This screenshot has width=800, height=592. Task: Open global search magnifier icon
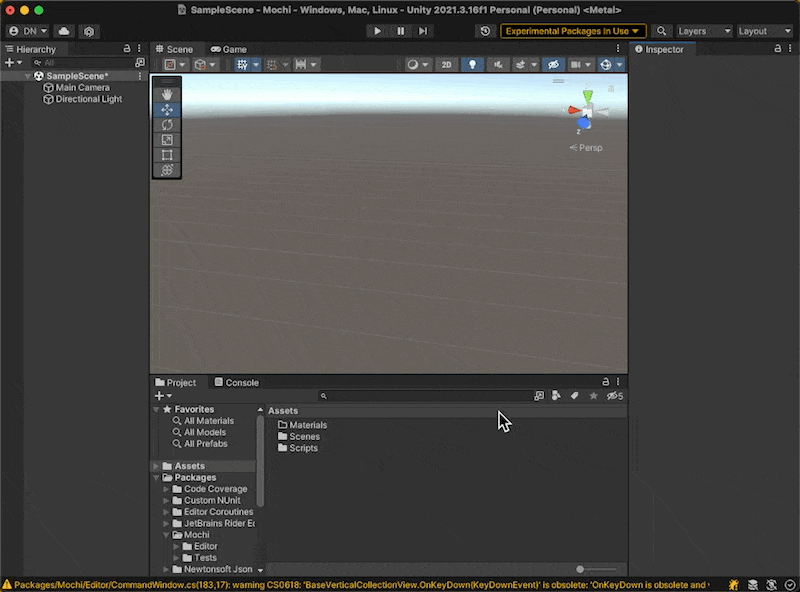662,31
